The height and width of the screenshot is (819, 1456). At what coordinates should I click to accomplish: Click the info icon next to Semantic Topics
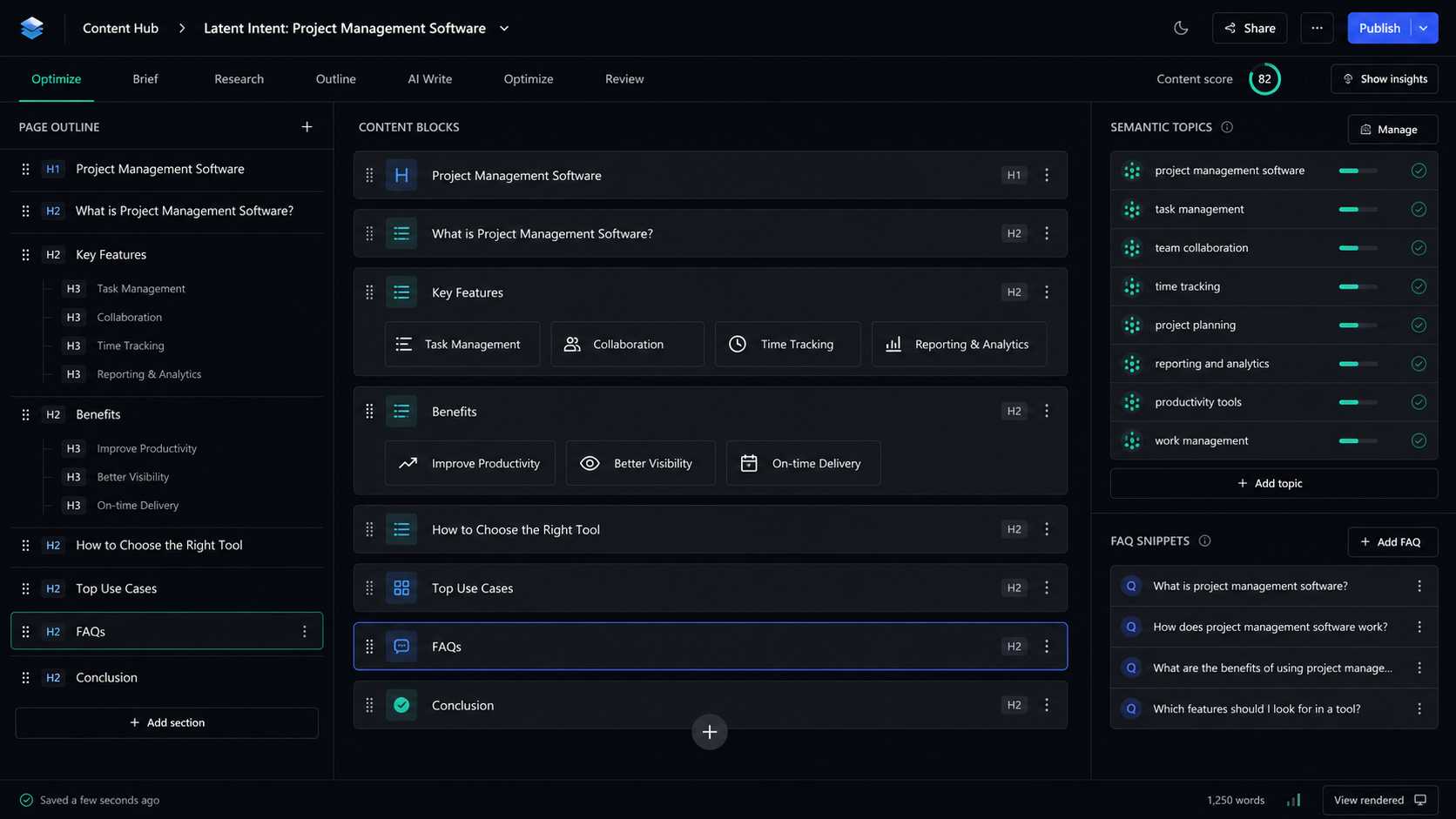pos(1227,127)
